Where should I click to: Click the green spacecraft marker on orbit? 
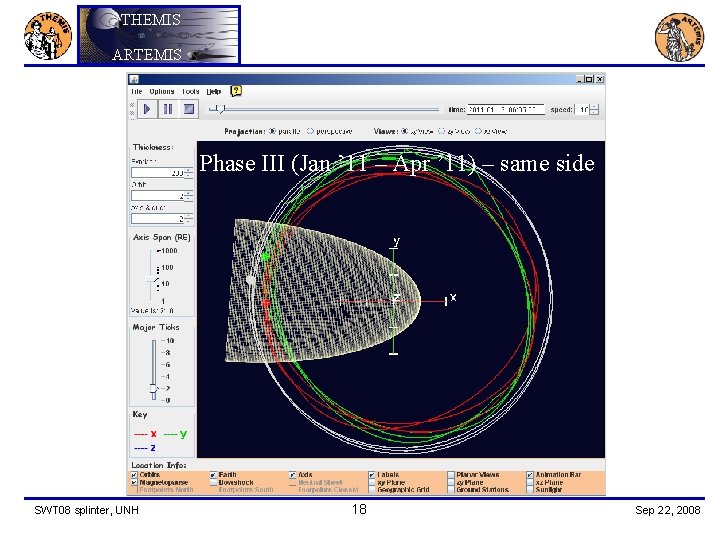[265, 256]
